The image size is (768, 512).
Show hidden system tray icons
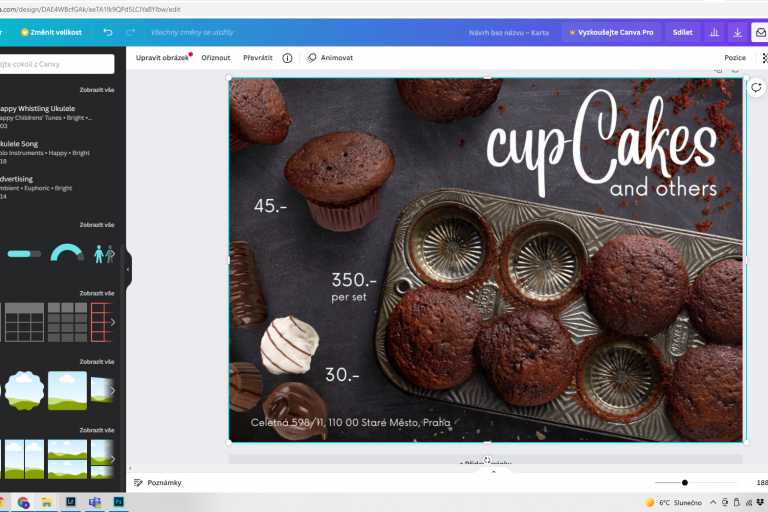tap(713, 503)
